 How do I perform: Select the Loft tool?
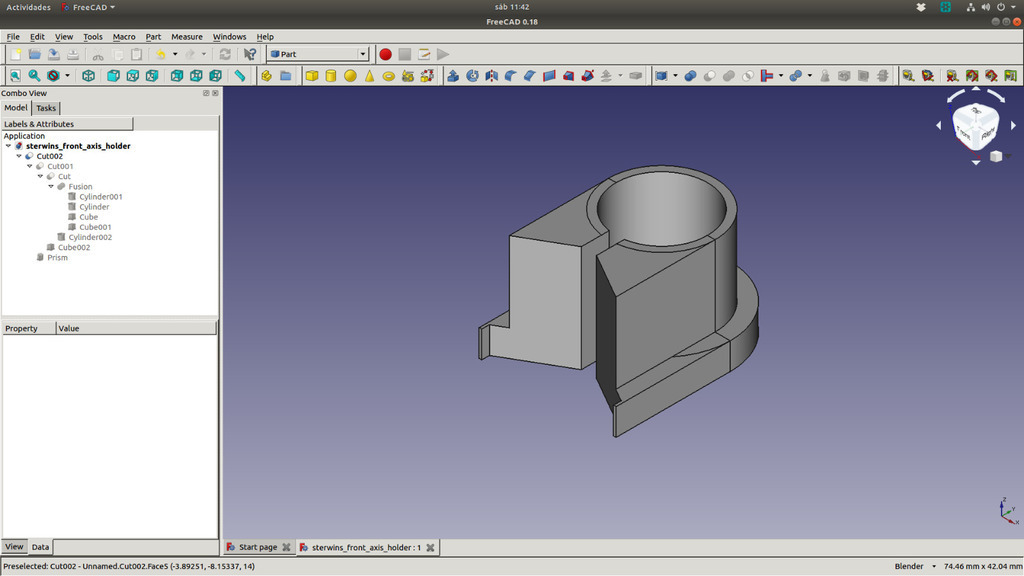tap(568, 76)
